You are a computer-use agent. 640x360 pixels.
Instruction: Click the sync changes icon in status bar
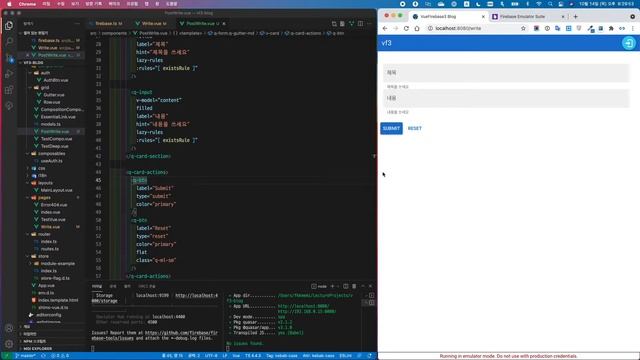(43, 356)
